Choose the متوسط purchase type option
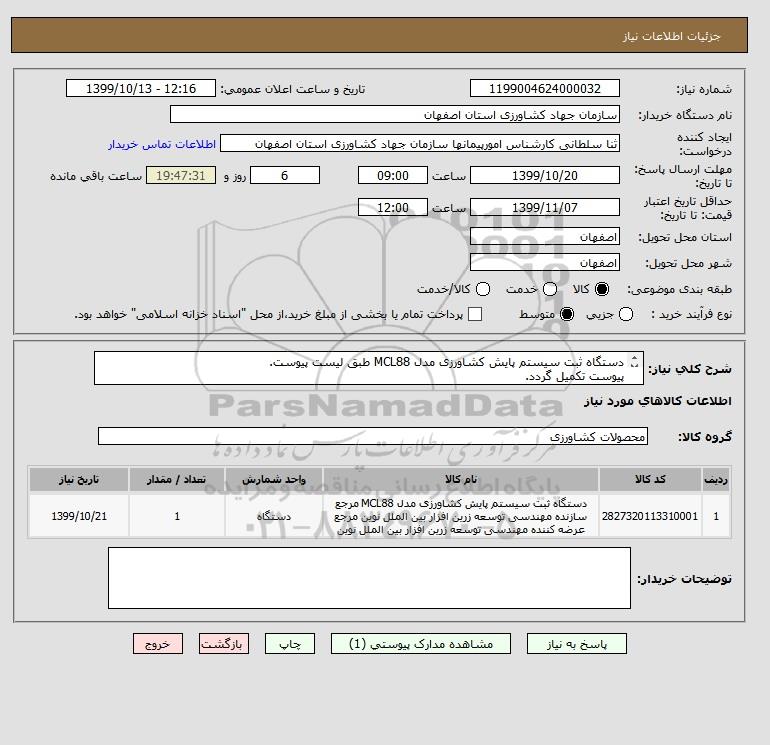The image size is (770, 745). (567, 314)
